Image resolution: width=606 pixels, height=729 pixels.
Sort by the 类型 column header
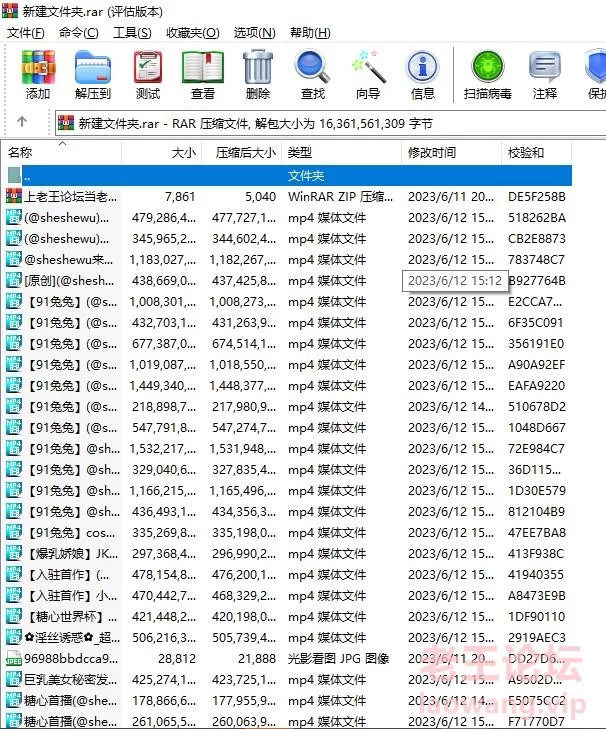[x=341, y=152]
